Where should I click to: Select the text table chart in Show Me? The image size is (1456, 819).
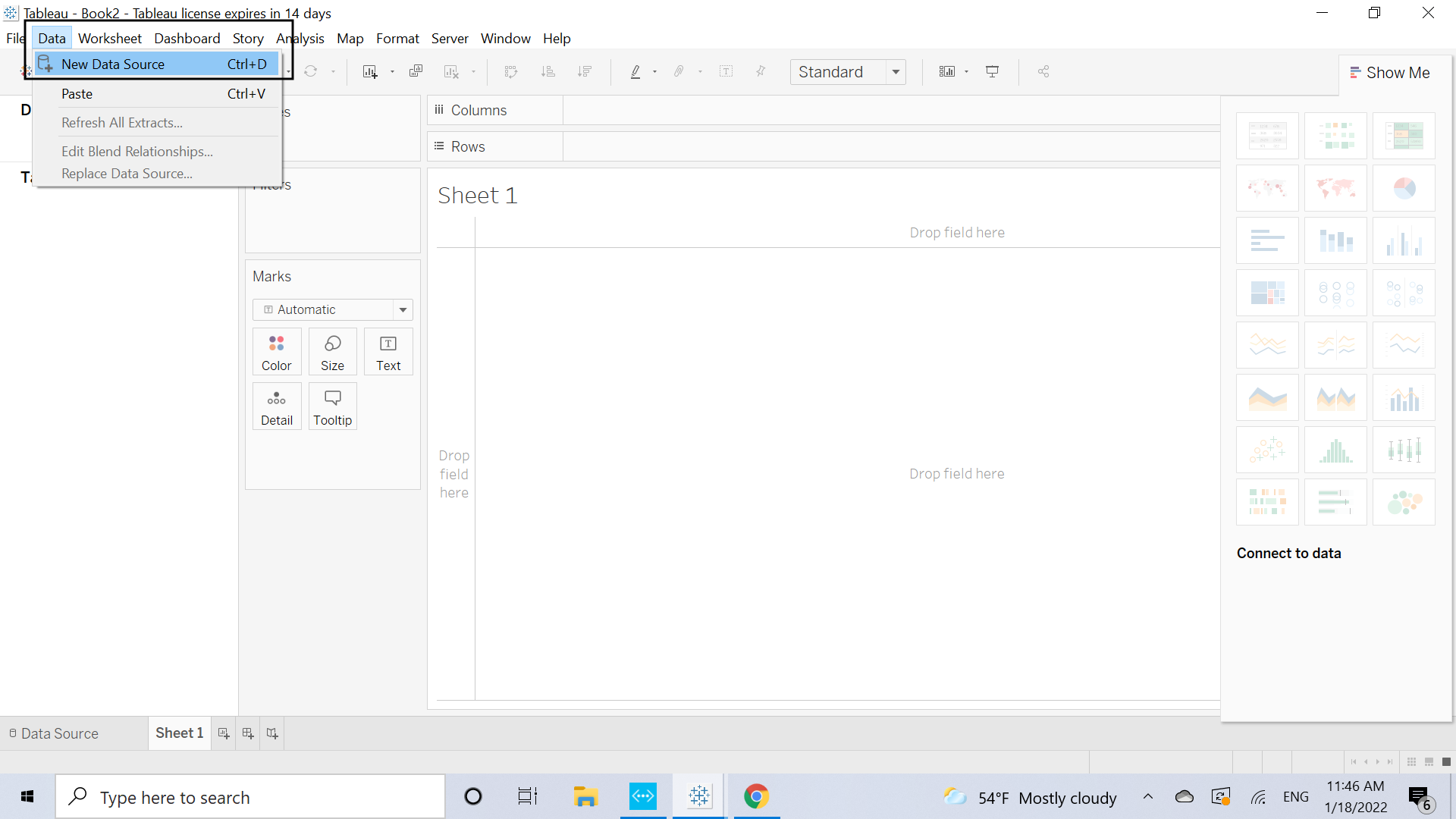coord(1267,136)
